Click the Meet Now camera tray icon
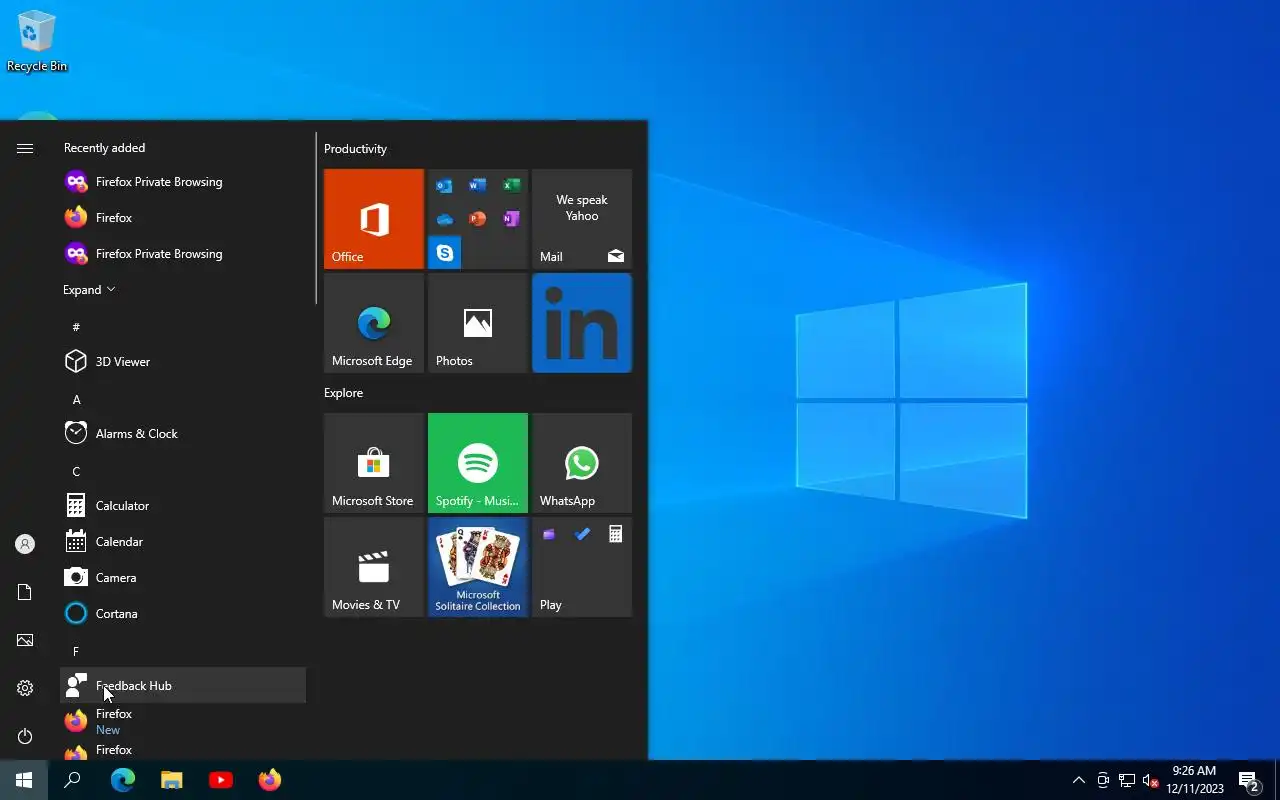Viewport: 1280px width, 800px height. pos(1103,780)
